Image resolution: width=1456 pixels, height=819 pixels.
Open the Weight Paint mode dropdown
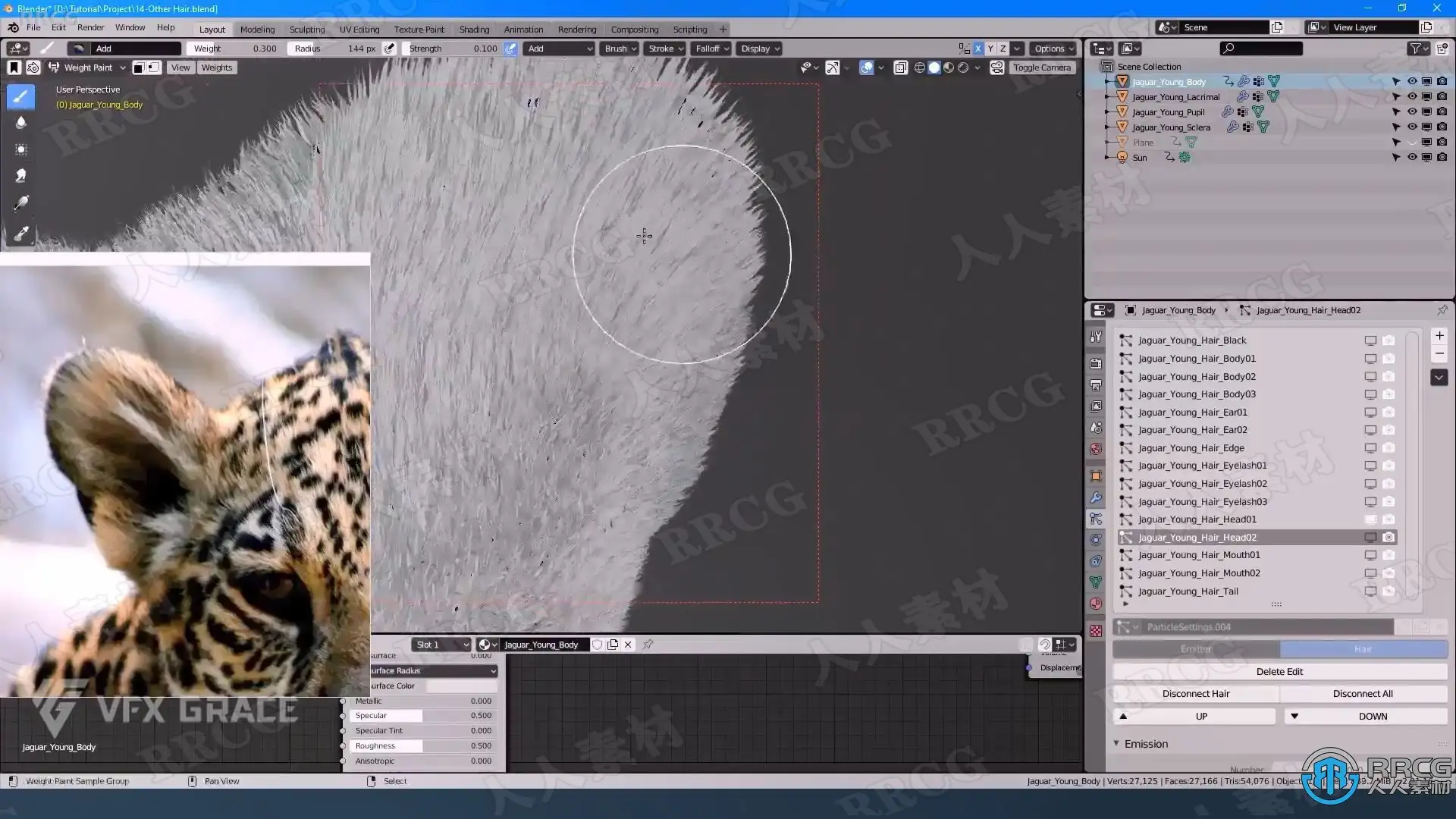pos(87,67)
